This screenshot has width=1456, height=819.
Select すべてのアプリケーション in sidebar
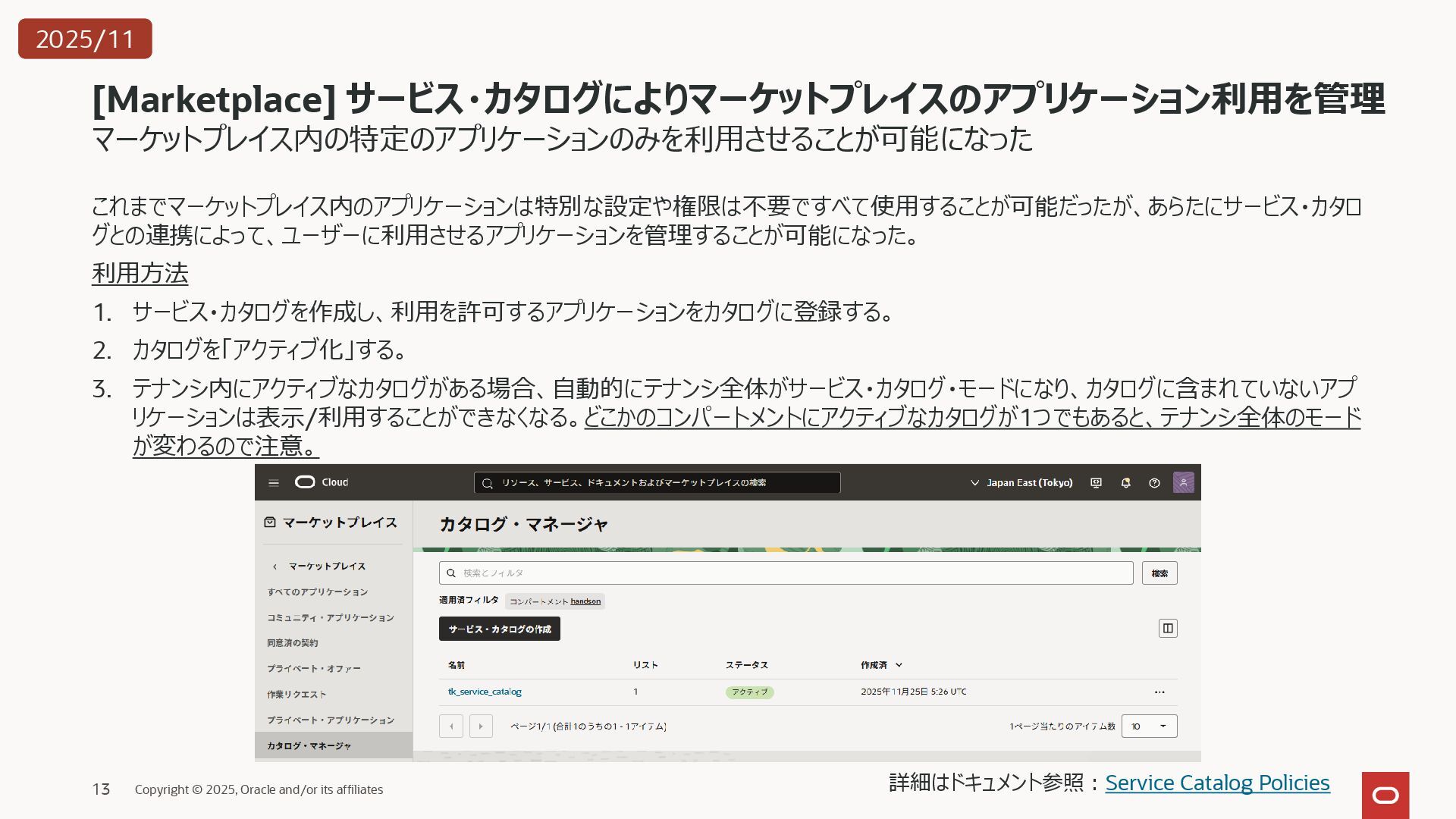coord(317,591)
